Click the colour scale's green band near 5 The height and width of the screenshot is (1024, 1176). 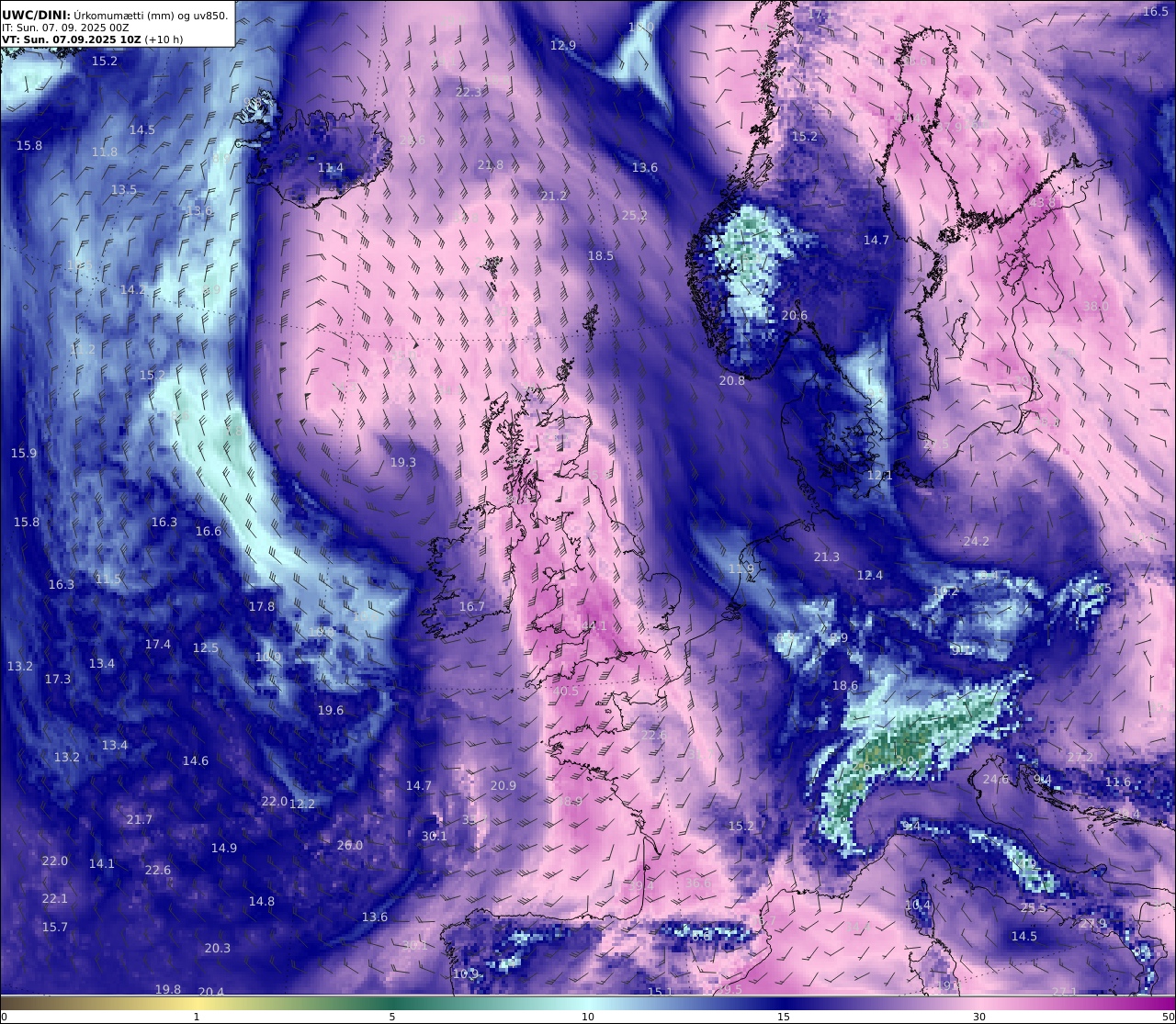point(392,1003)
